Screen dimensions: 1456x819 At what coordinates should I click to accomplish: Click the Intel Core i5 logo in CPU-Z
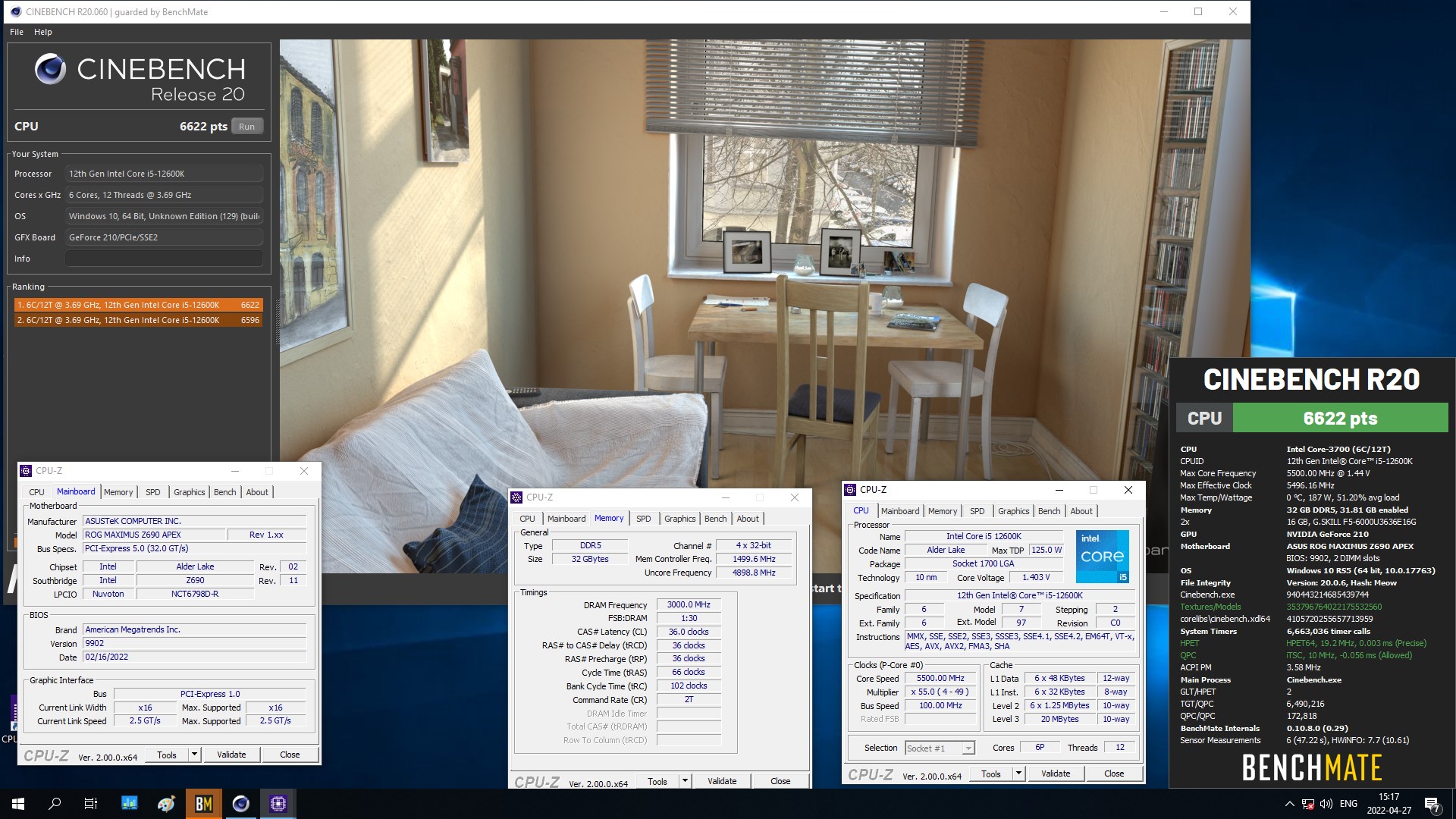(1102, 557)
